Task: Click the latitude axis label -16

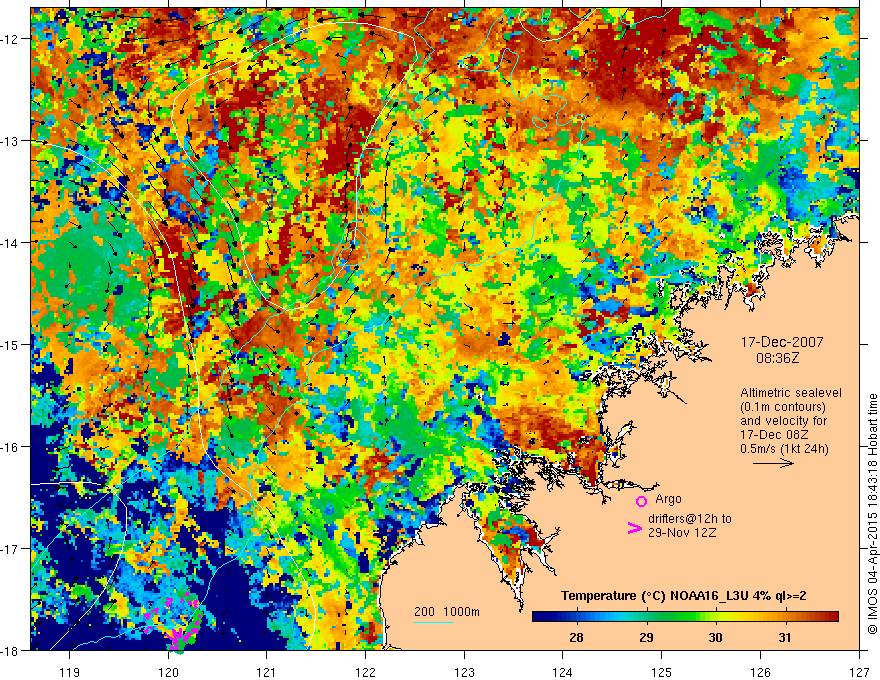Action: [x=11, y=447]
